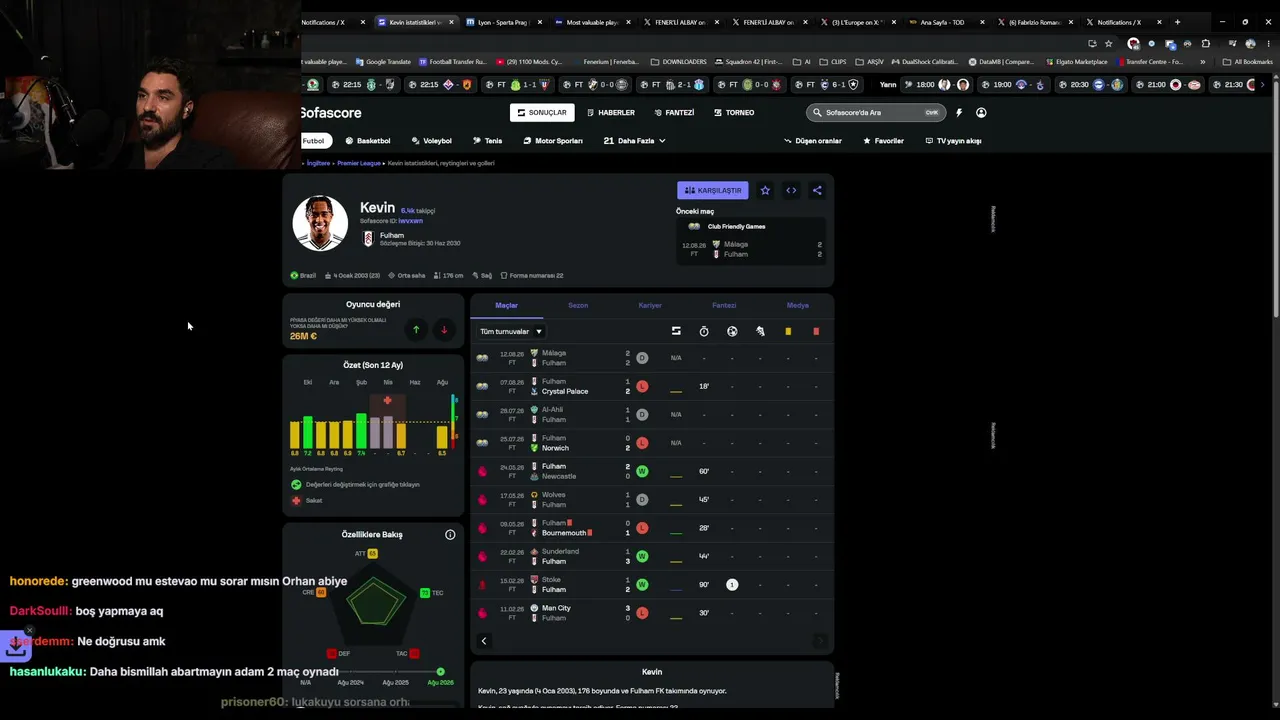The width and height of the screenshot is (1280, 720).
Task: Expand the Daha Fazla sports menu
Action: 634,141
